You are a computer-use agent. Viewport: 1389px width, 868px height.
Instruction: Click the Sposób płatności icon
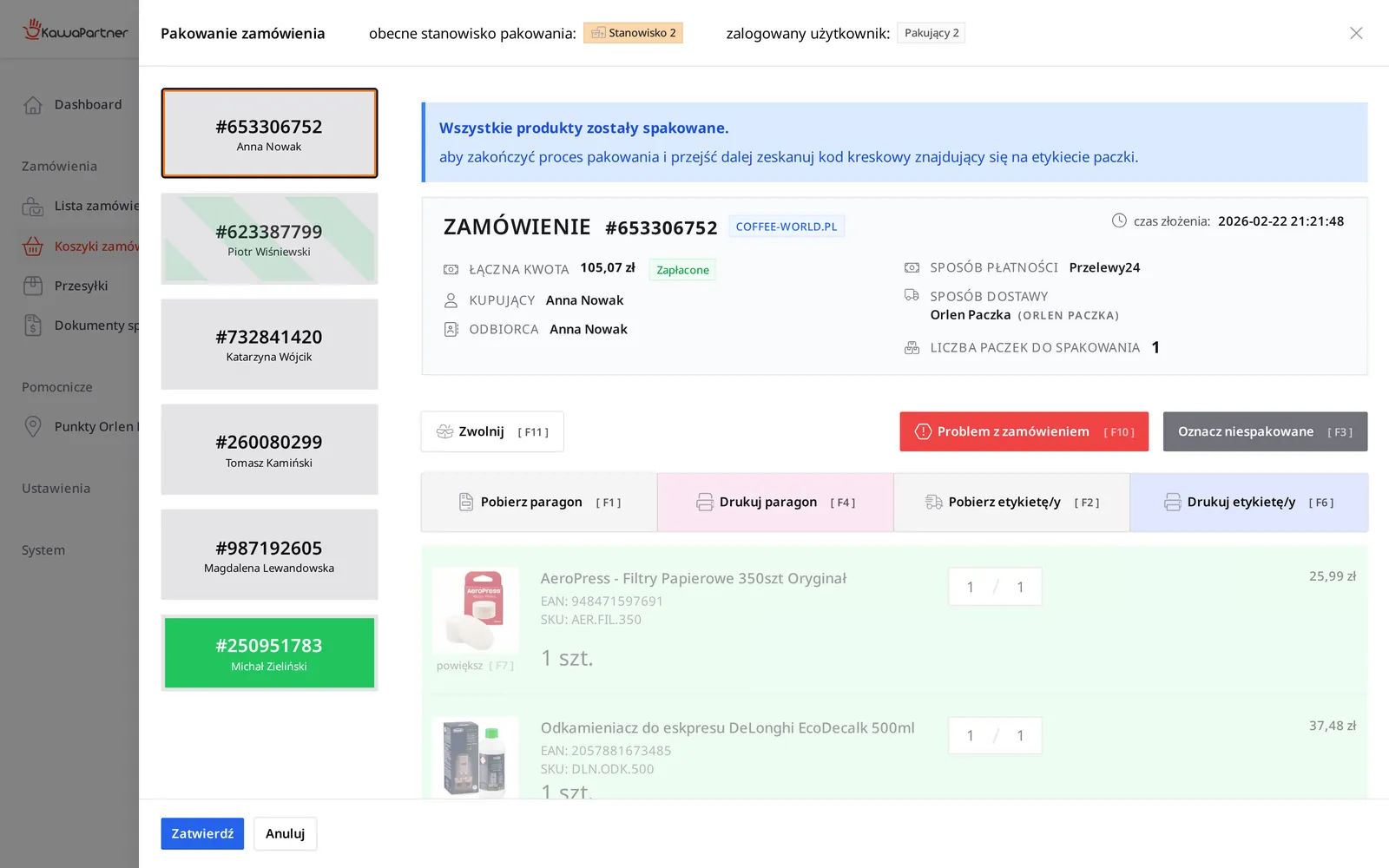tap(912, 267)
